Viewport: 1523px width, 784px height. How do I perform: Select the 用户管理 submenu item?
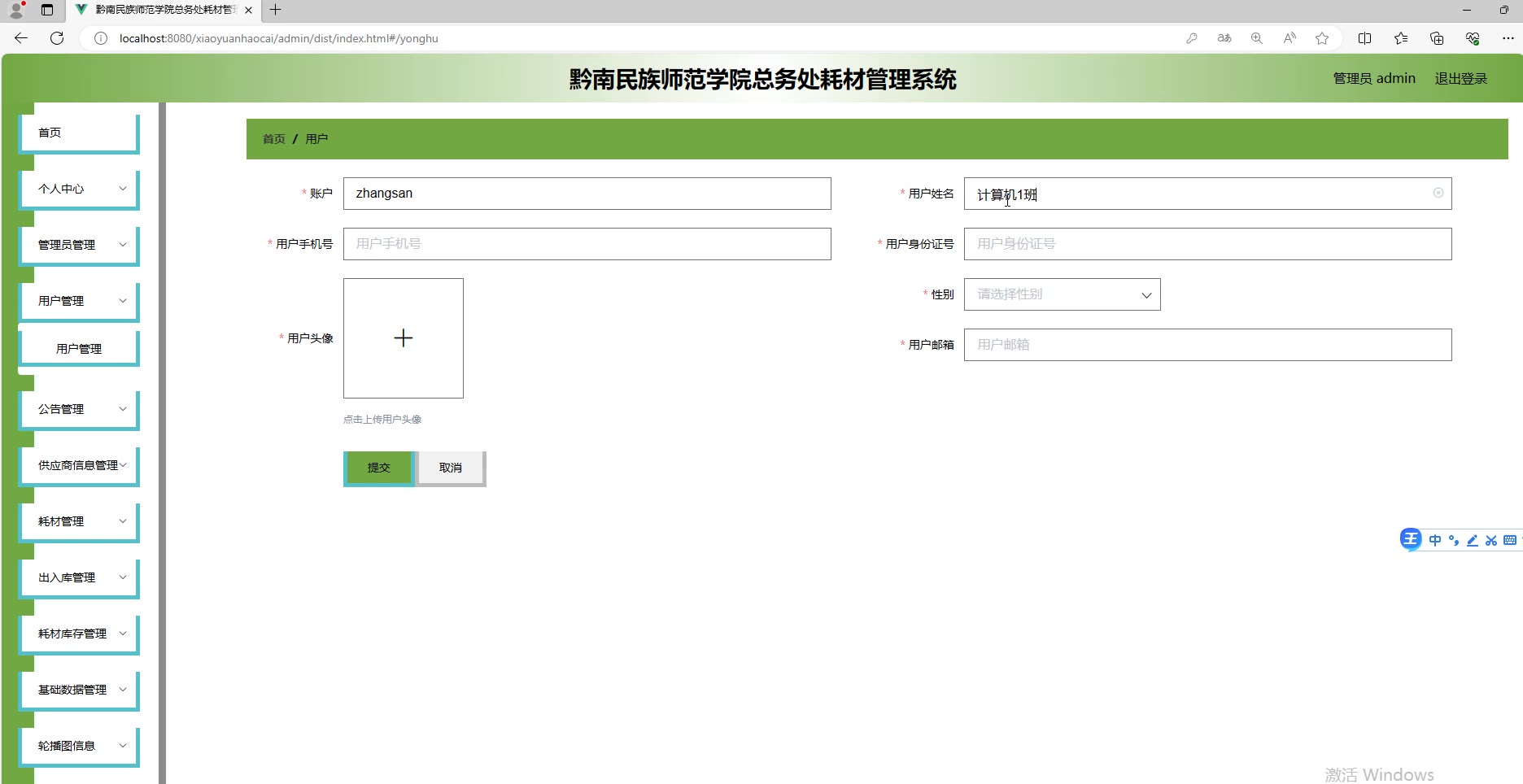[81, 349]
